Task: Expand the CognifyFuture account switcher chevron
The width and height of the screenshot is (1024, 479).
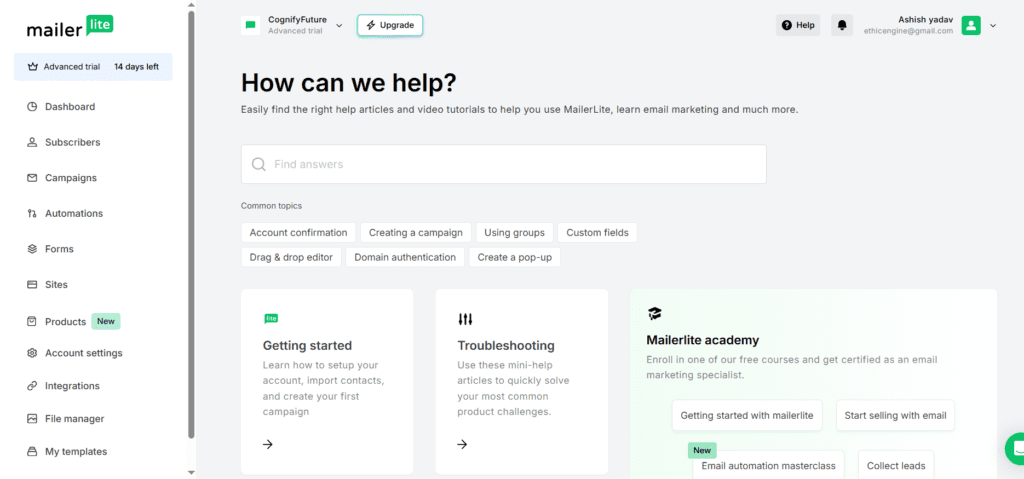Action: pos(339,25)
